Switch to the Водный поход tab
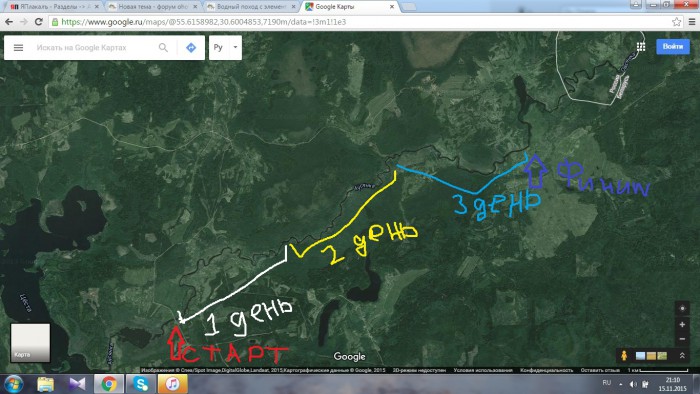Viewport: 700px width, 394px height. (x=251, y=7)
